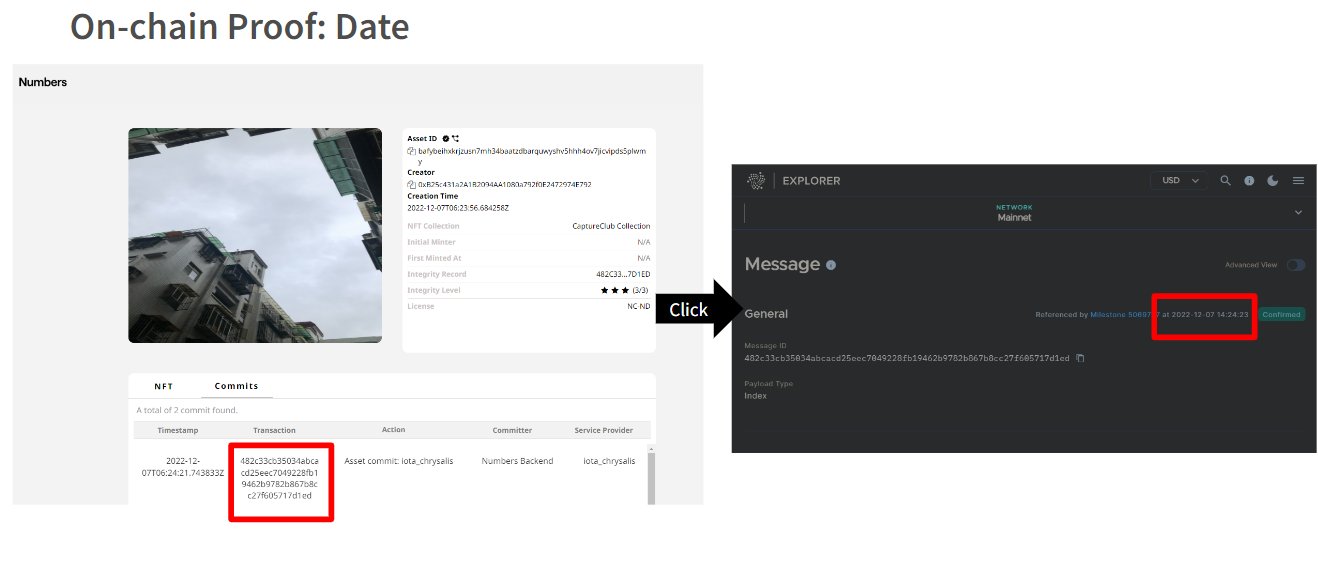The height and width of the screenshot is (567, 1318).
Task: Click the EXPLORER title text
Action: point(811,181)
